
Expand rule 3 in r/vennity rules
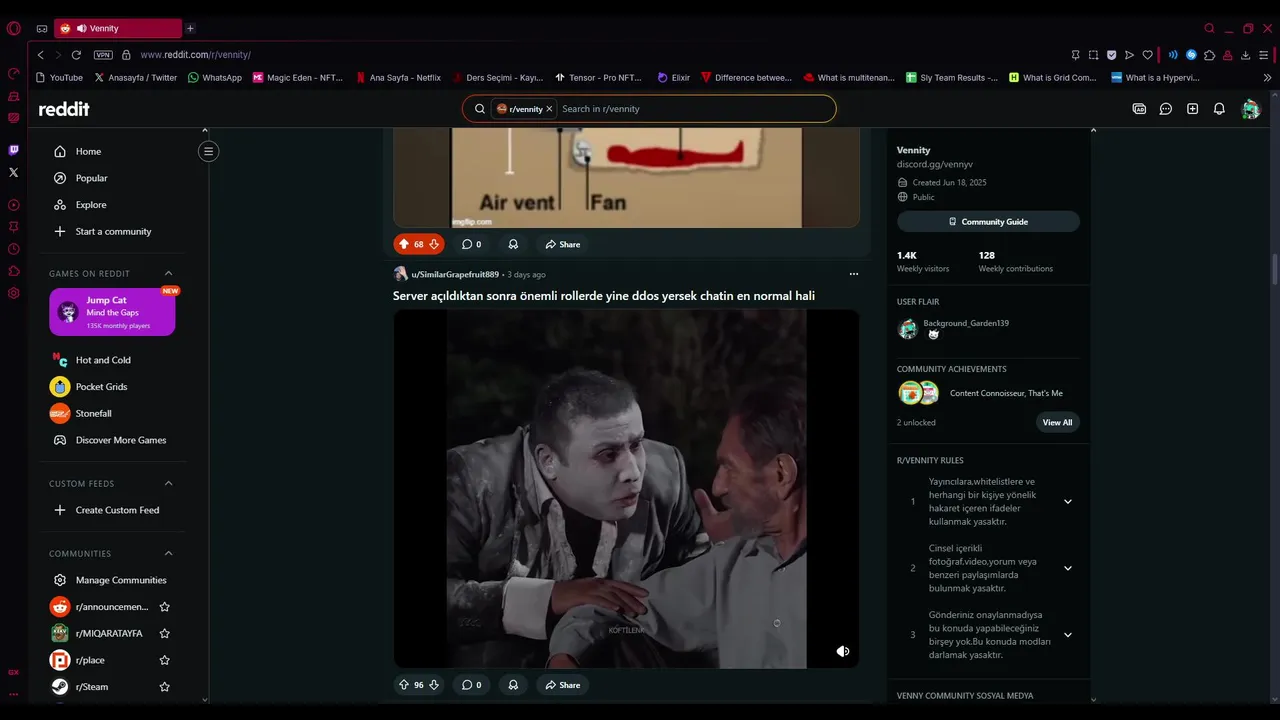[1067, 635]
